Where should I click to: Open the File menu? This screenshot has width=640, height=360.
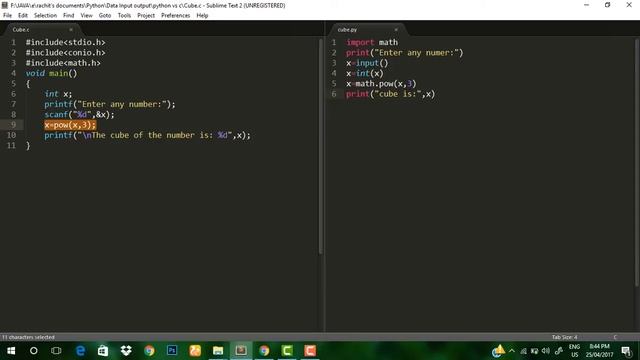[7, 16]
